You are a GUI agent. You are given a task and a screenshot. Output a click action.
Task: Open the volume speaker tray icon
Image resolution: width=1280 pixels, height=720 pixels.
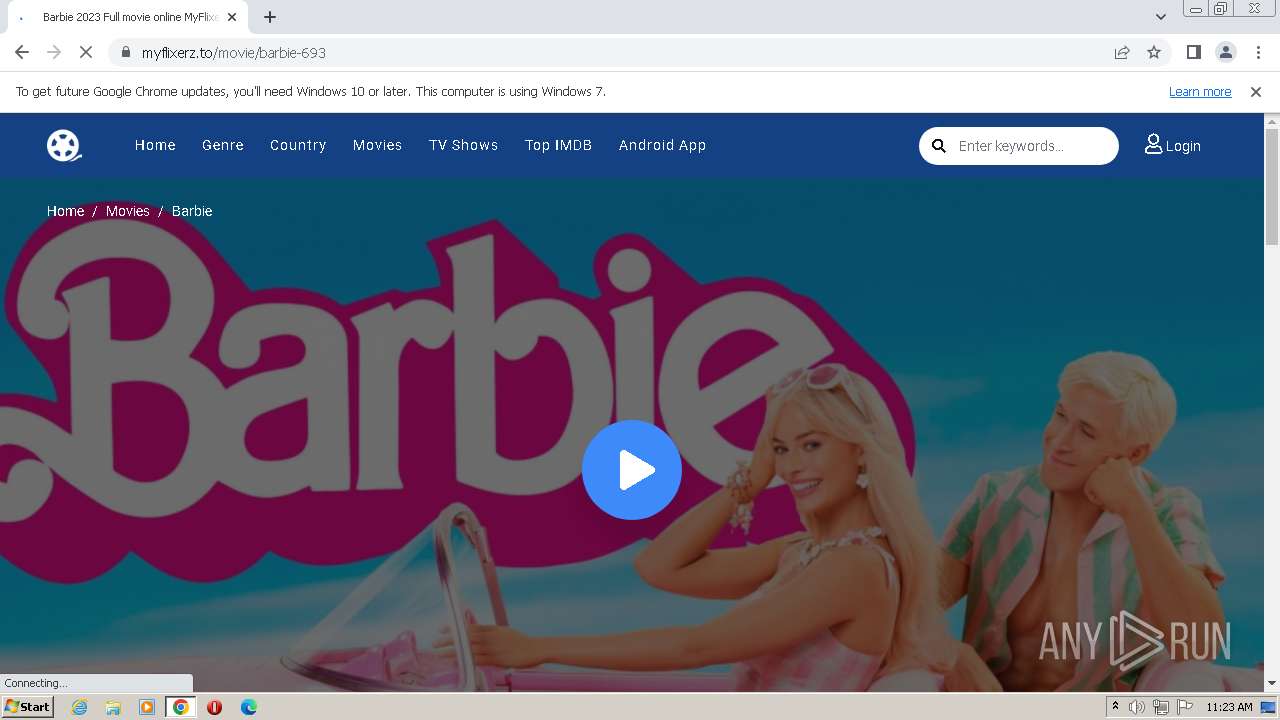pos(1137,707)
